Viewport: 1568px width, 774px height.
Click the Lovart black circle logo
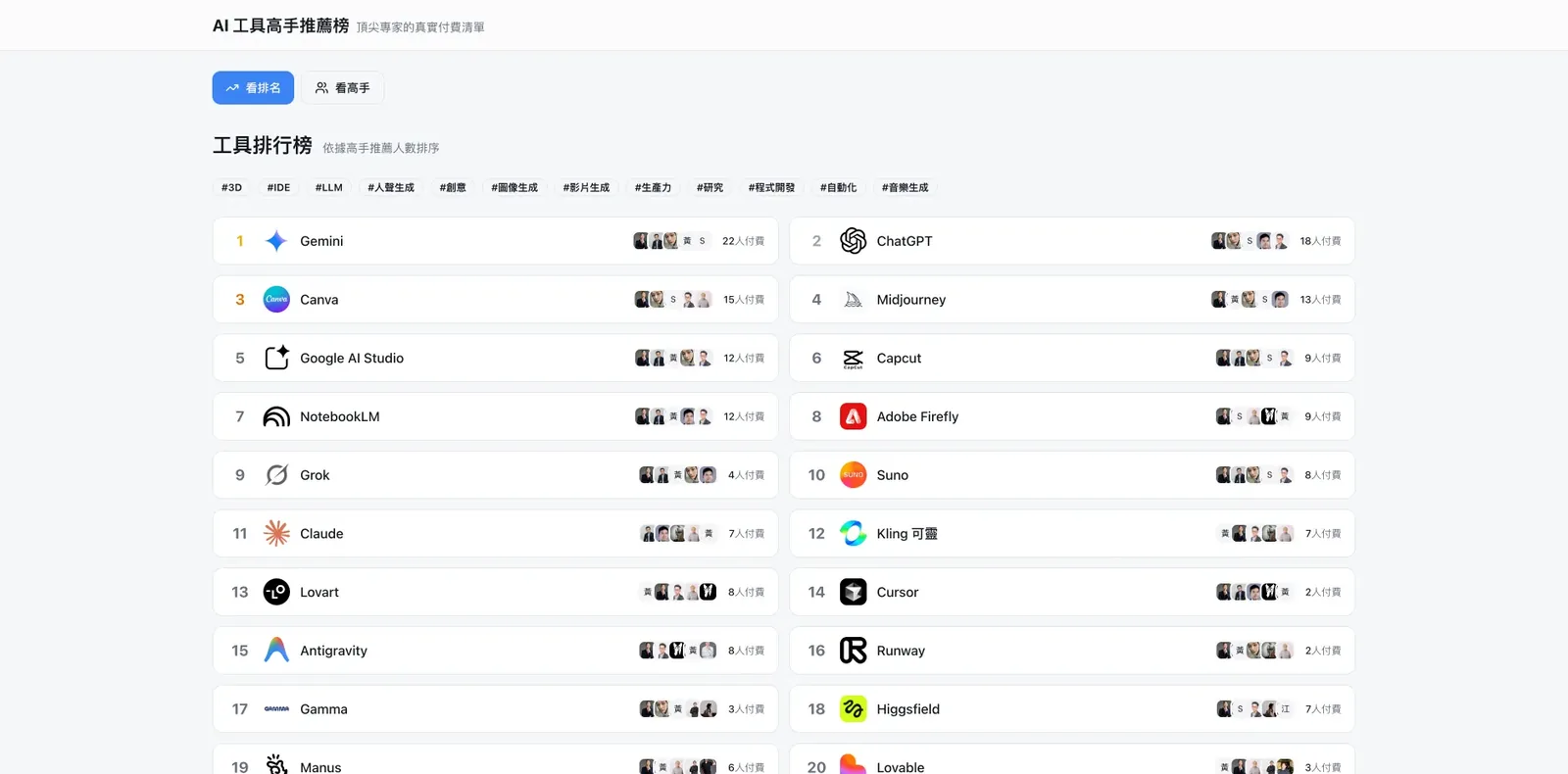(276, 592)
